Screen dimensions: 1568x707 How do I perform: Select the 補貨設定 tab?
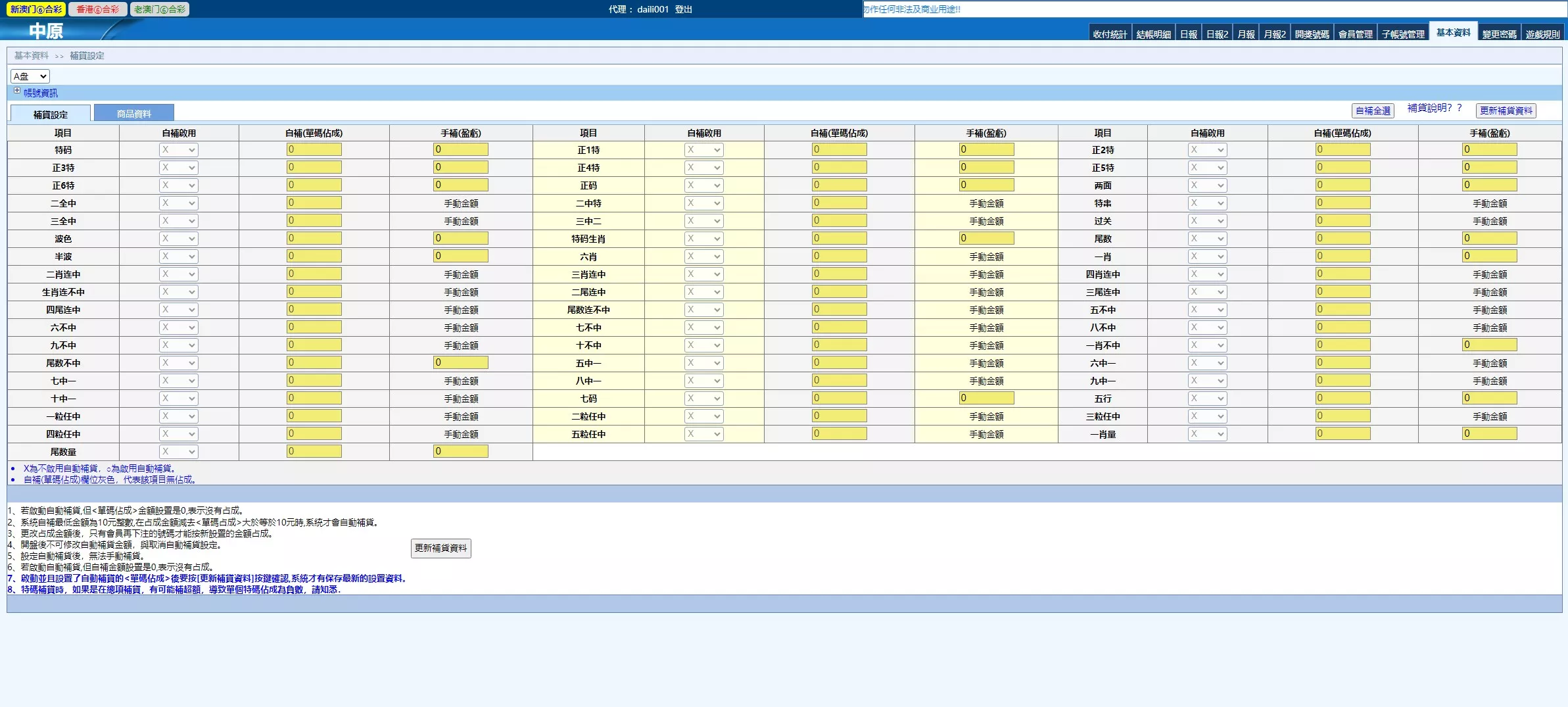point(51,114)
